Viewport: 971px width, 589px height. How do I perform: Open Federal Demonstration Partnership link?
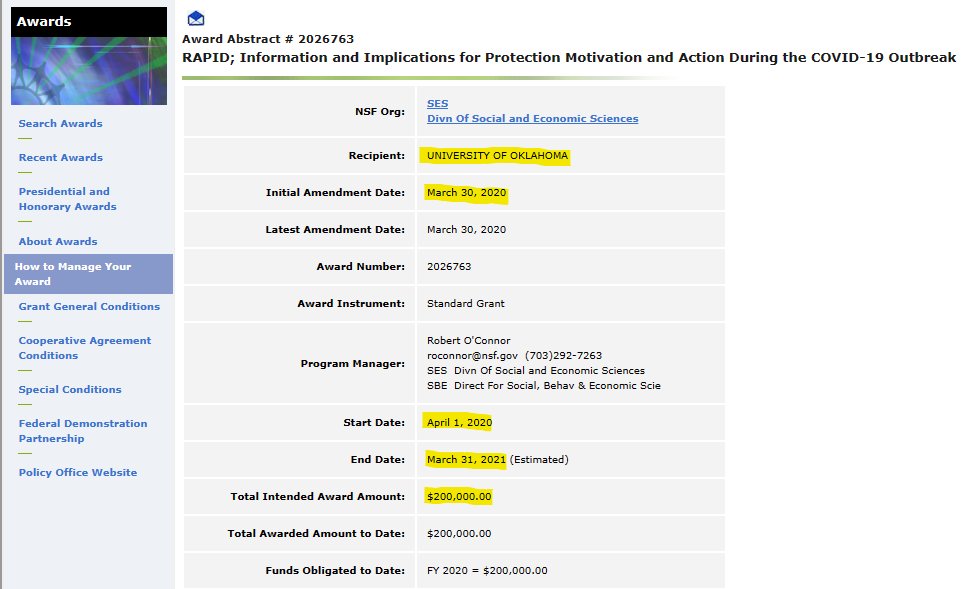[82, 431]
